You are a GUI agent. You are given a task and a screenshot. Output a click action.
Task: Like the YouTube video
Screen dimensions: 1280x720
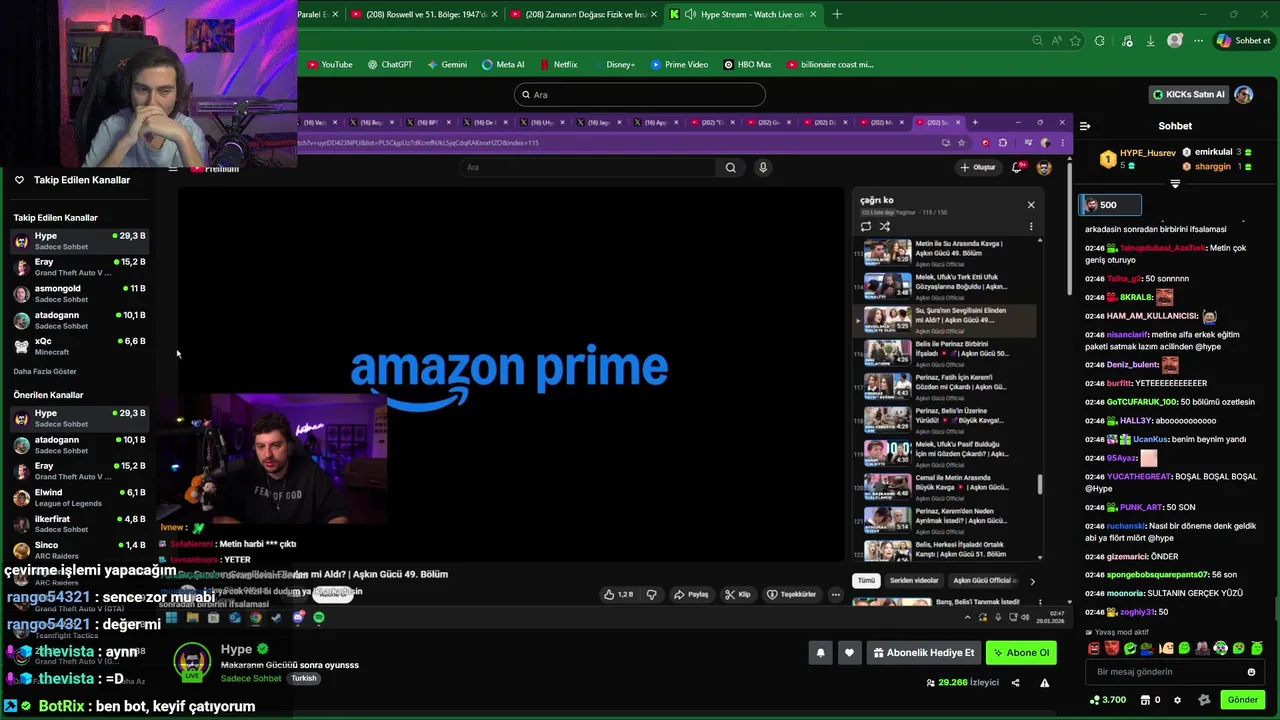tap(618, 594)
